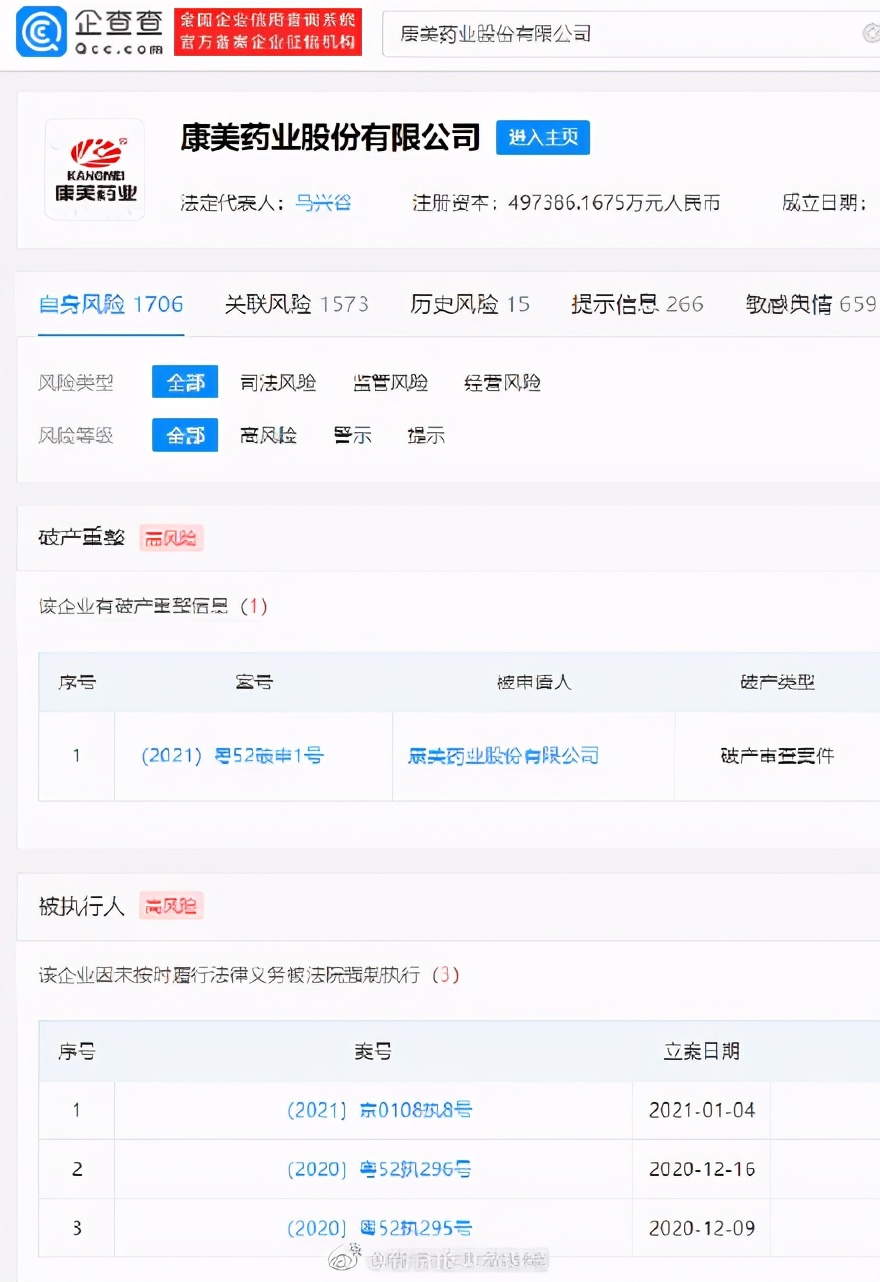
Task: Click the Qcc.com logo icon
Action: click(x=41, y=32)
